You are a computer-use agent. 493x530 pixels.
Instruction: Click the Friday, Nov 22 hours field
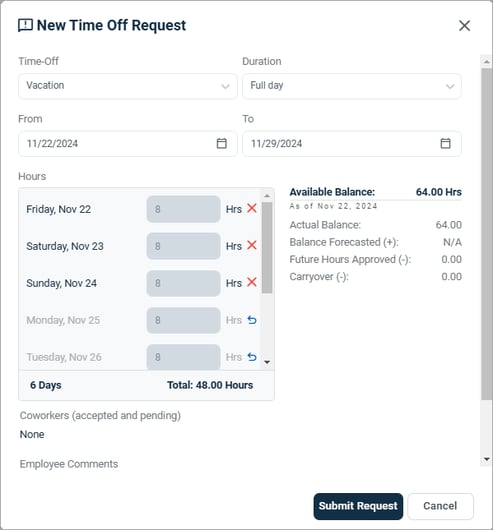point(183,209)
